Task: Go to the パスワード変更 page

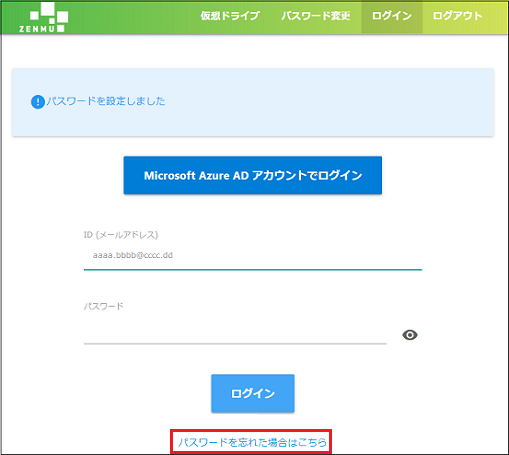Action: [316, 16]
